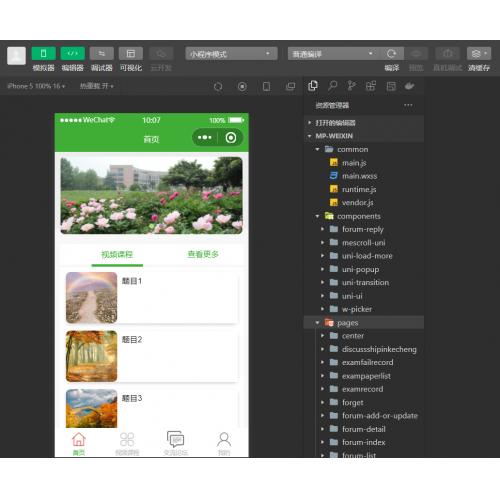
Task: Select the home tab in the bottom bar
Action: [x=79, y=443]
